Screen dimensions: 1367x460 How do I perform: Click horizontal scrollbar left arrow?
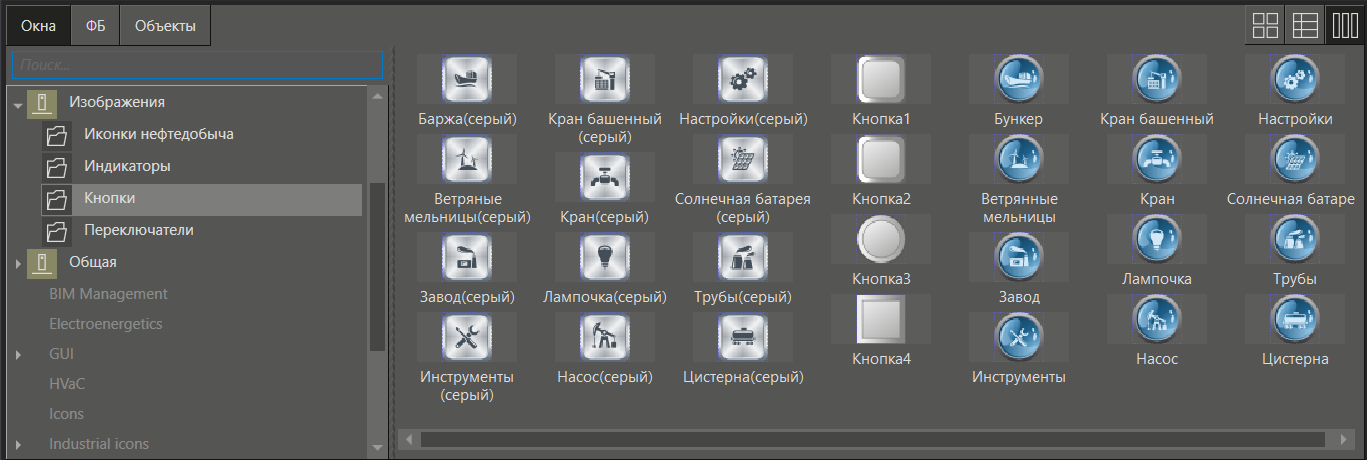pyautogui.click(x=407, y=439)
